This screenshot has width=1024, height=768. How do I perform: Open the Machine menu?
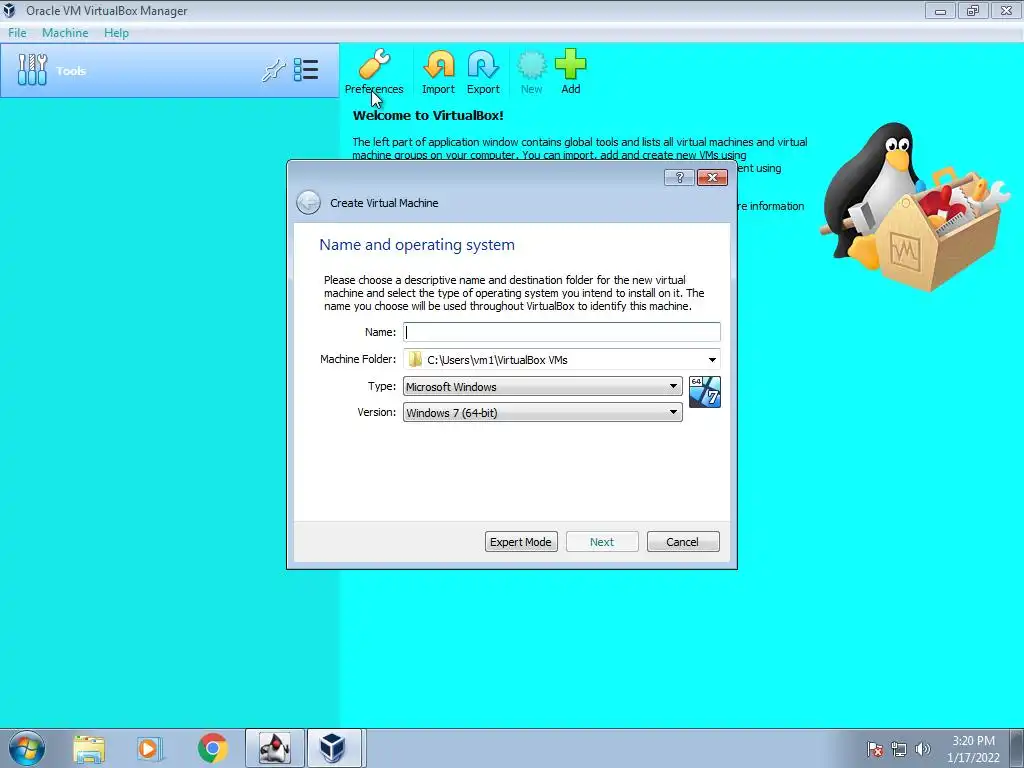[x=65, y=33]
